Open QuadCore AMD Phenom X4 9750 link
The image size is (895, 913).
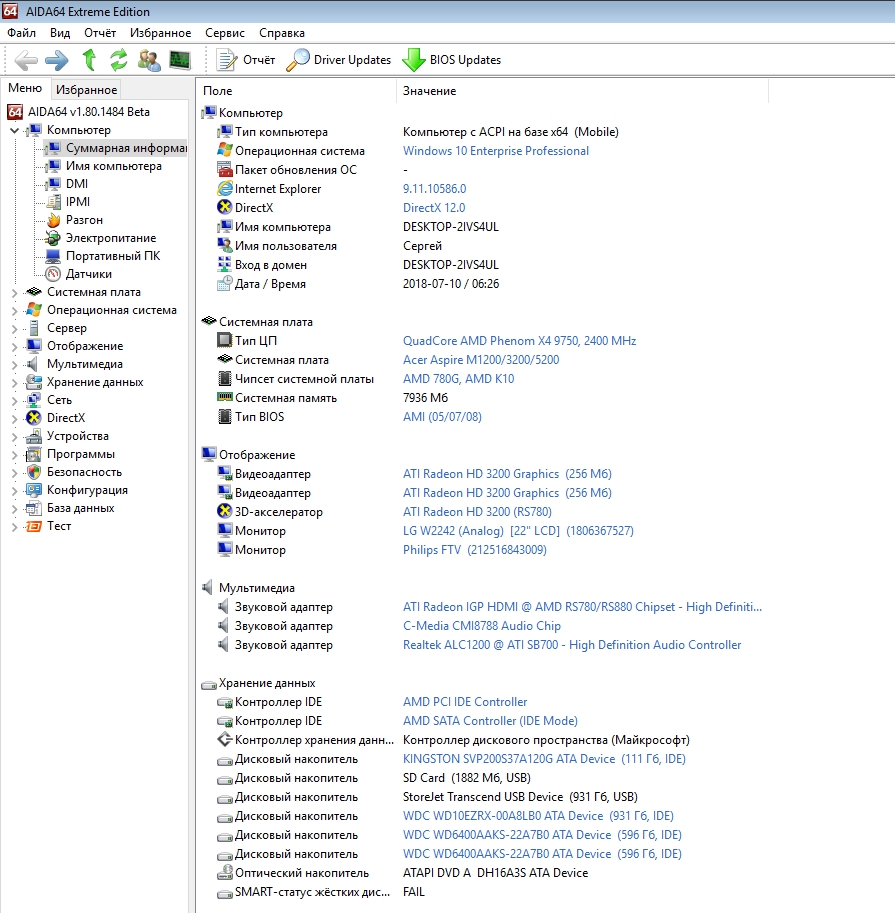(x=519, y=341)
